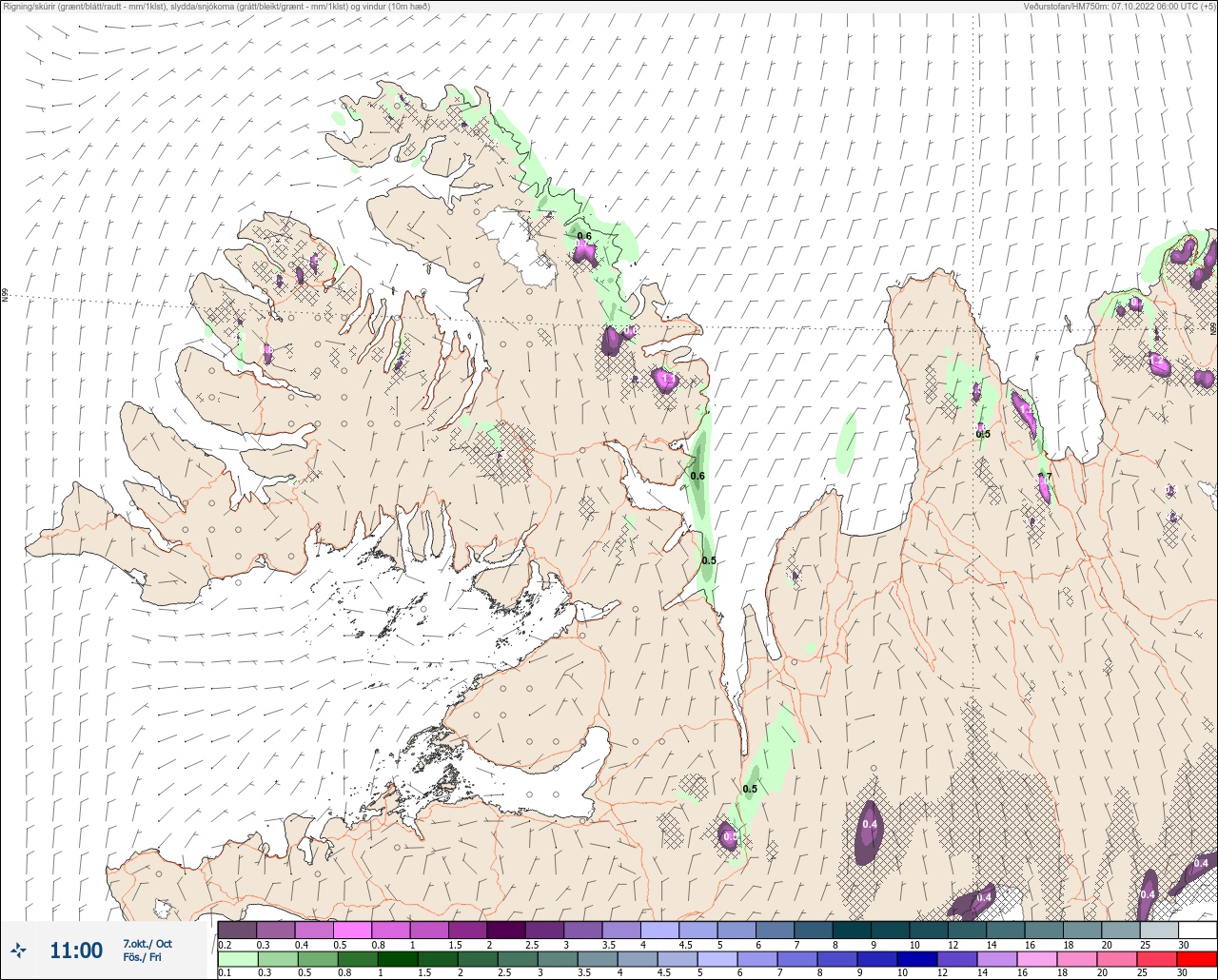The width and height of the screenshot is (1218, 980).
Task: Click the 'Fös./ Fri' weekday text
Action: (142, 957)
